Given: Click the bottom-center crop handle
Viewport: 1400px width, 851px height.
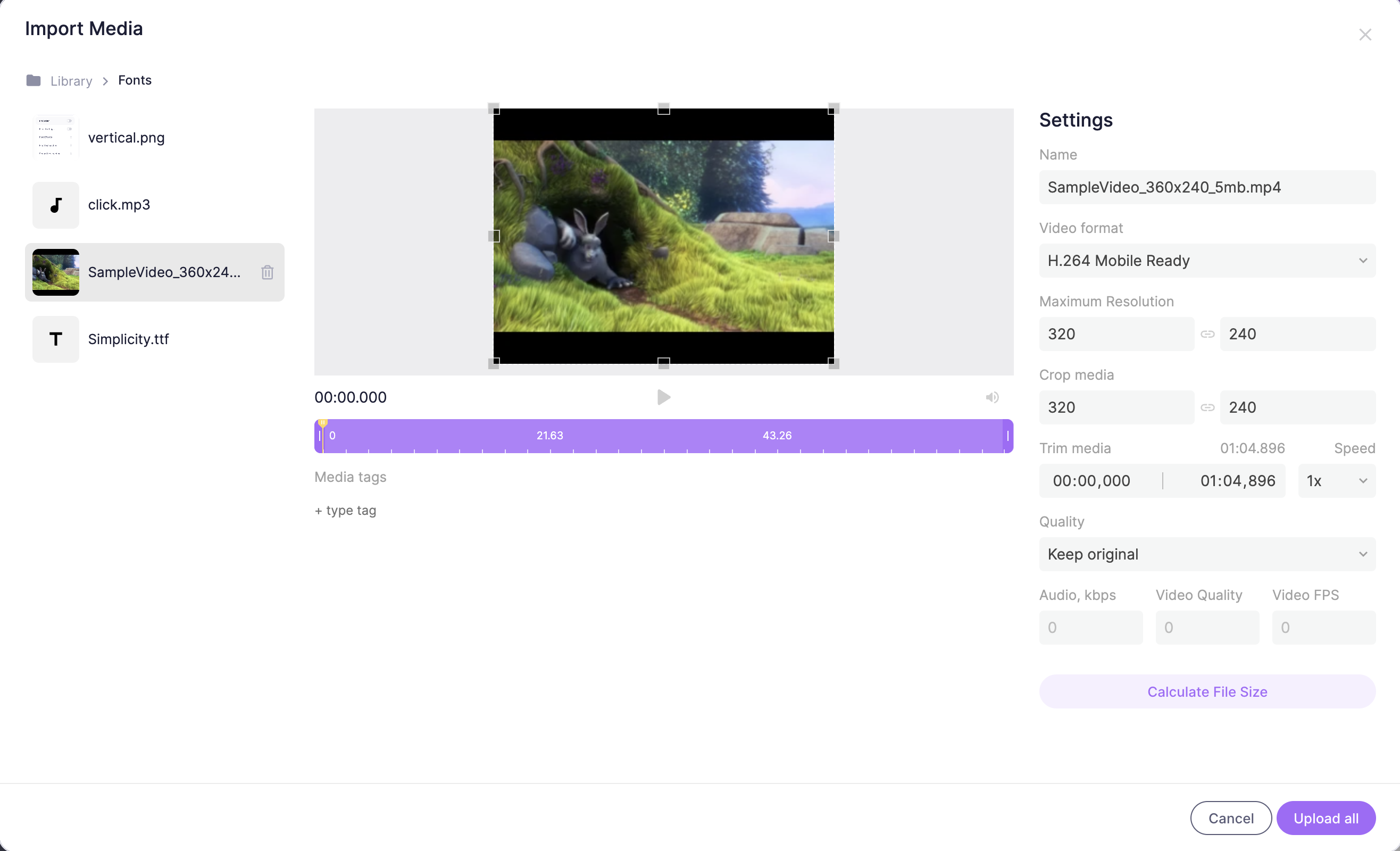Looking at the screenshot, I should [664, 363].
